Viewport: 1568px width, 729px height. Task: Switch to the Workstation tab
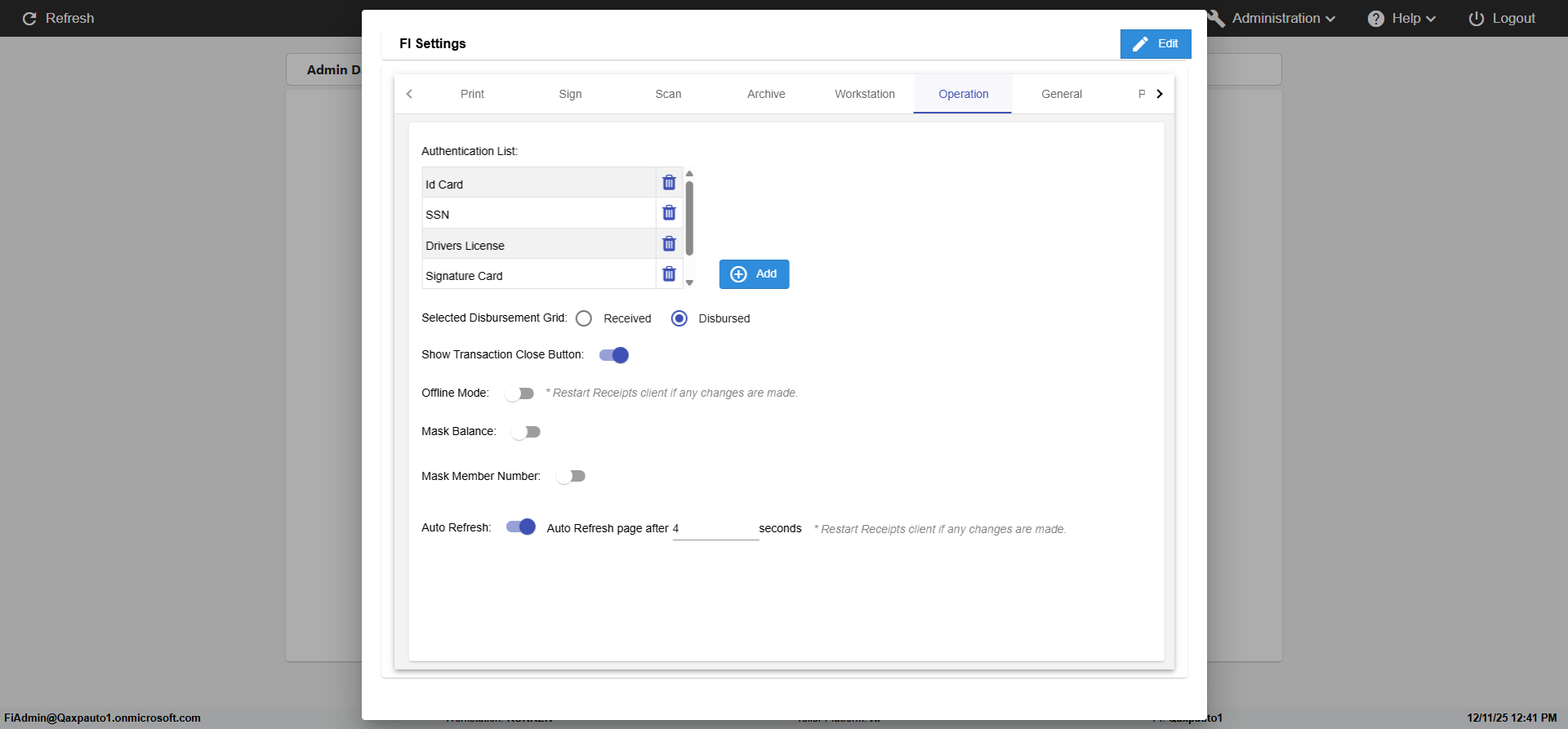click(x=864, y=94)
